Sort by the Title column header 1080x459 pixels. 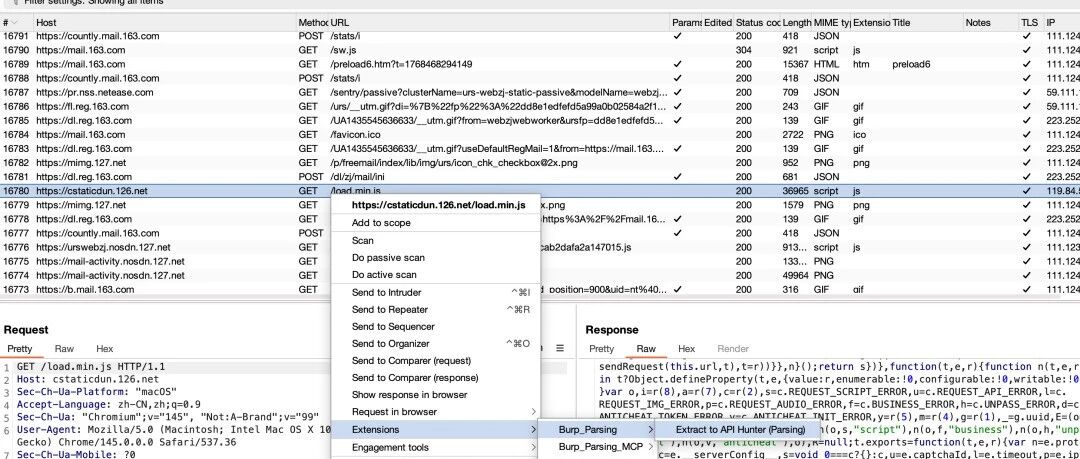pyautogui.click(x=926, y=23)
